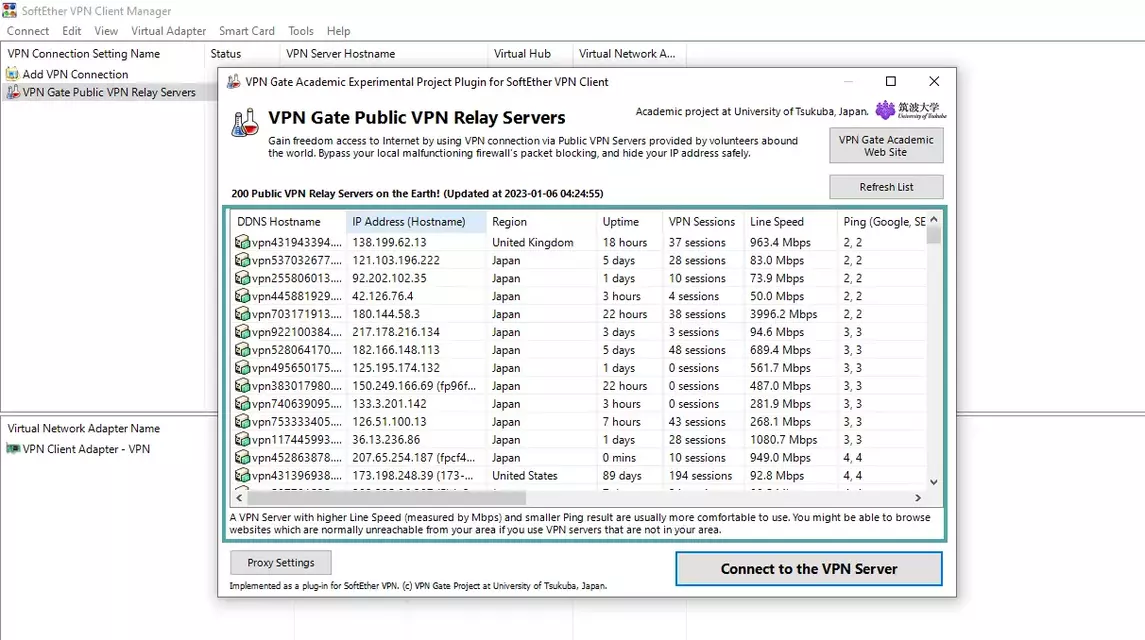Click the 3996.2 Mbps line speed cell

tap(784, 313)
